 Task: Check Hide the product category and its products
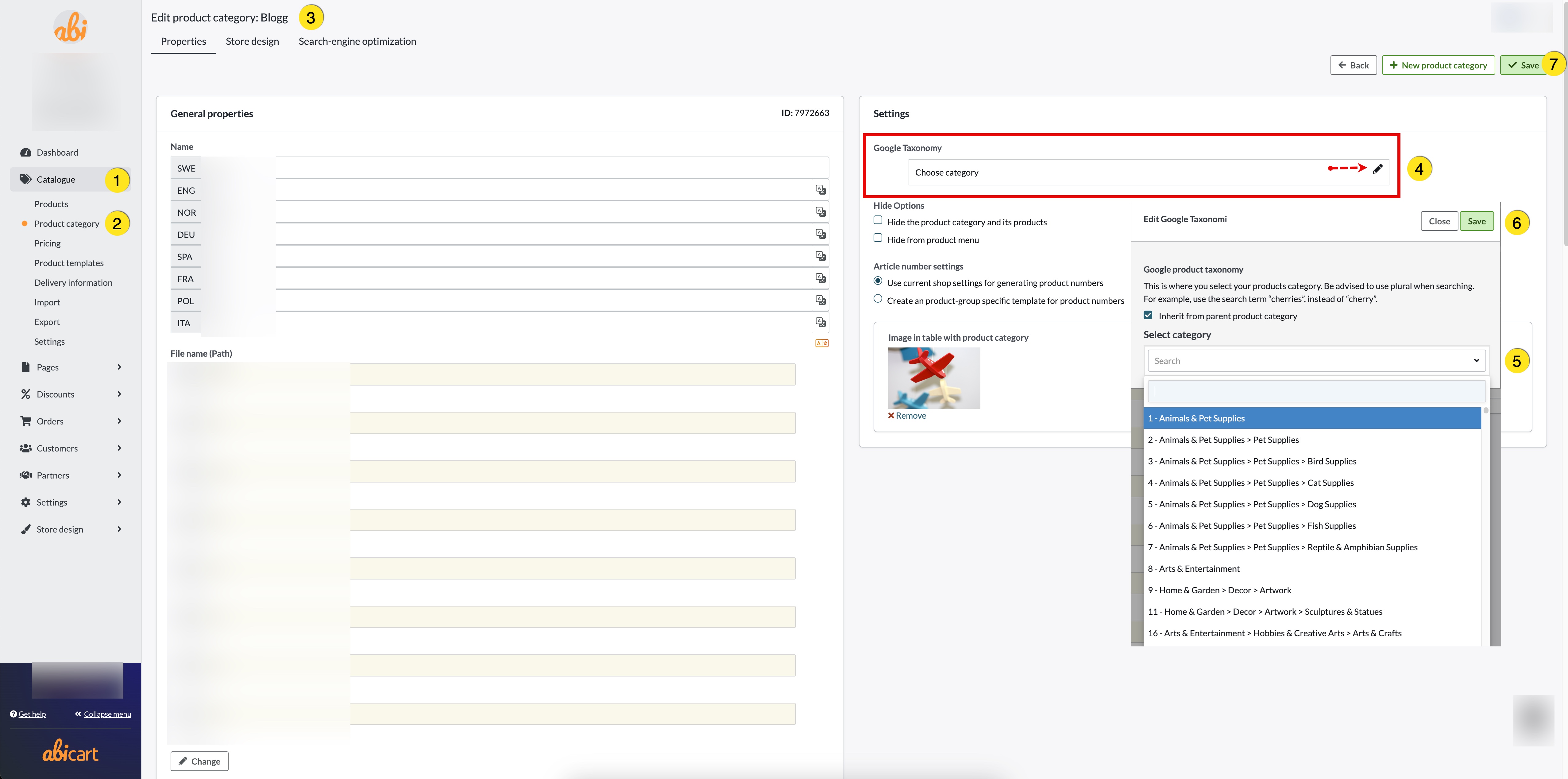878,220
